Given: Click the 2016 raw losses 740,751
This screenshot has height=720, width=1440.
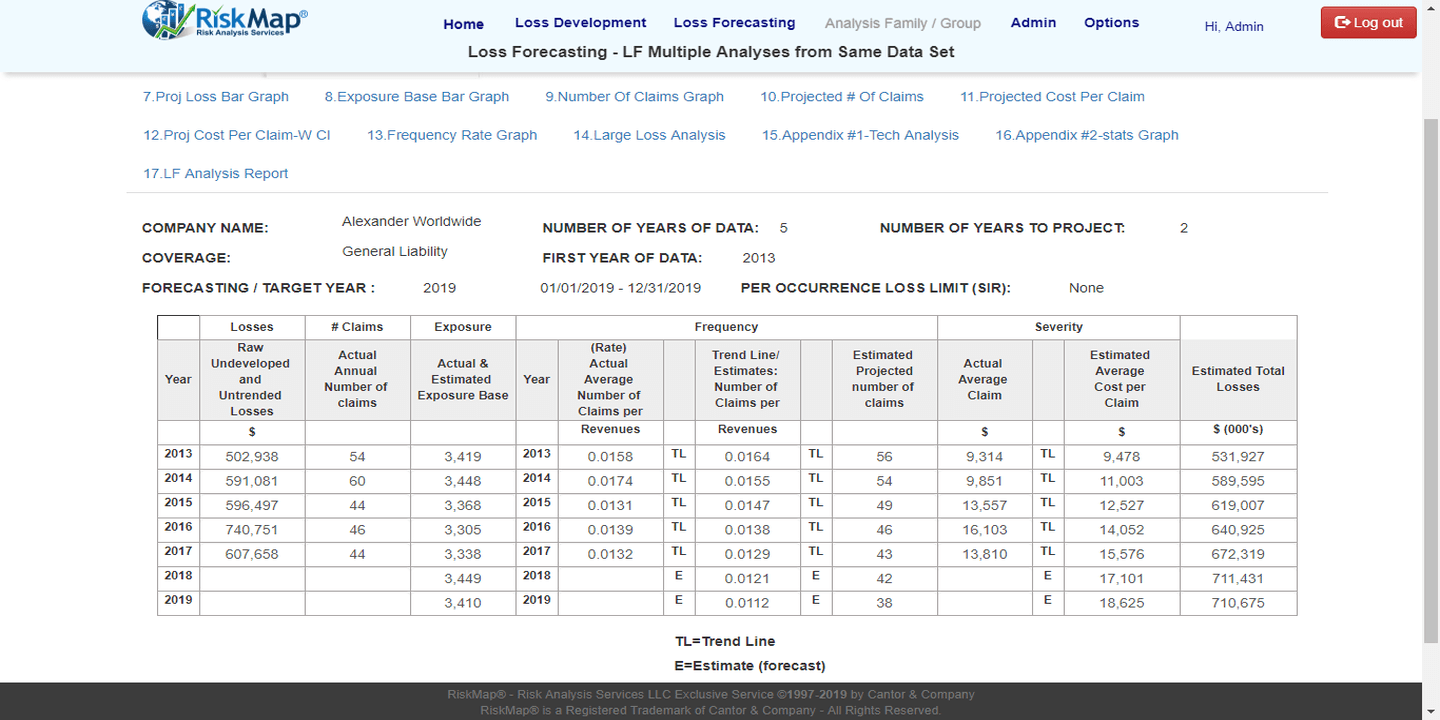Looking at the screenshot, I should [252, 530].
